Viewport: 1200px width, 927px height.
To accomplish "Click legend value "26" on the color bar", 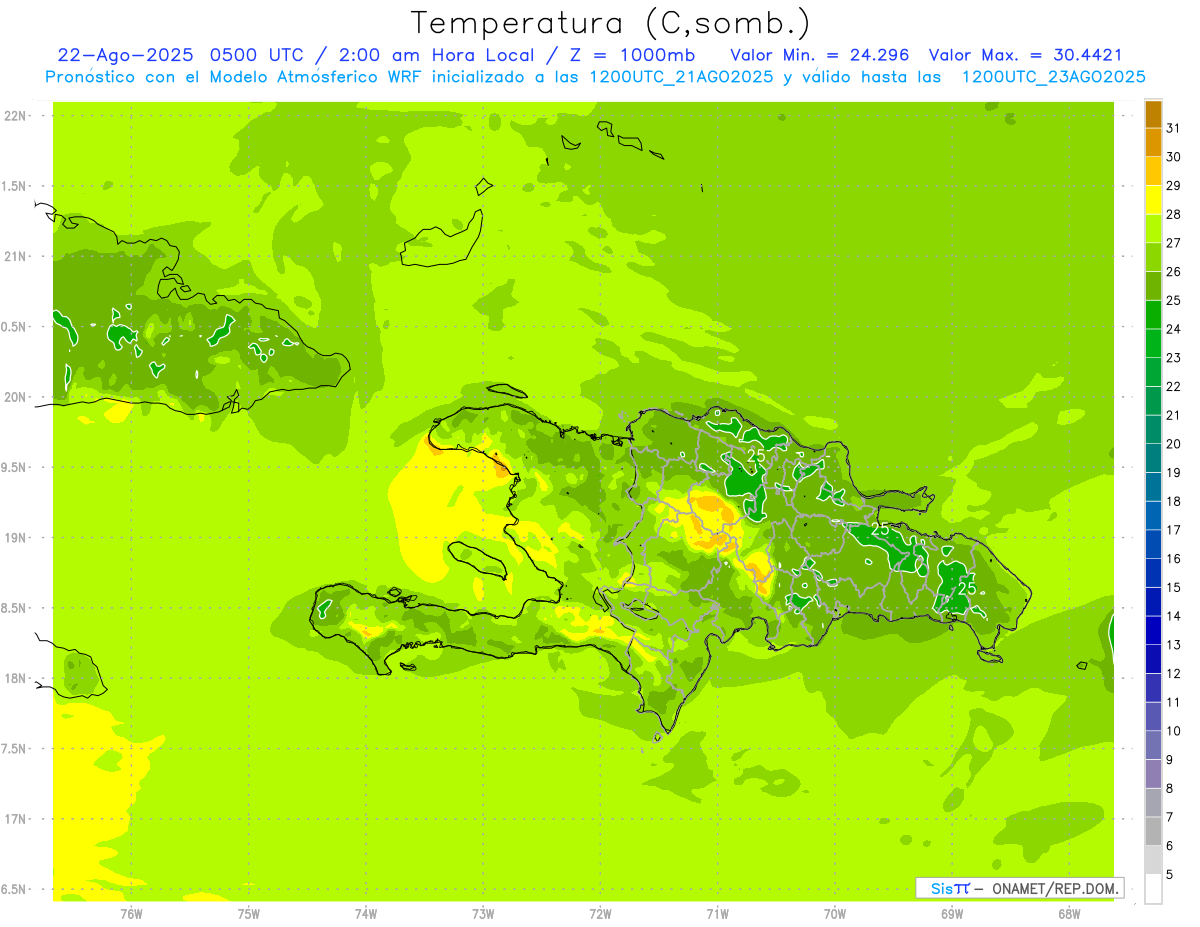I will click(1173, 271).
